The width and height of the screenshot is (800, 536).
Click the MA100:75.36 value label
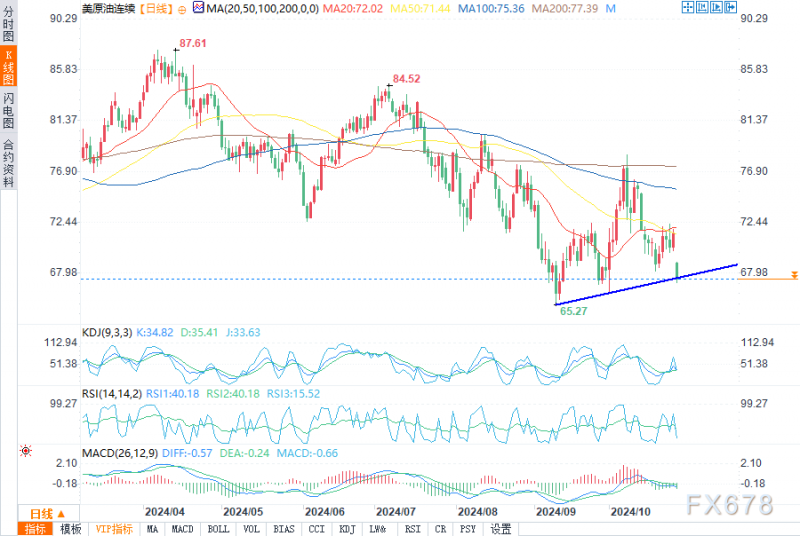click(x=491, y=9)
